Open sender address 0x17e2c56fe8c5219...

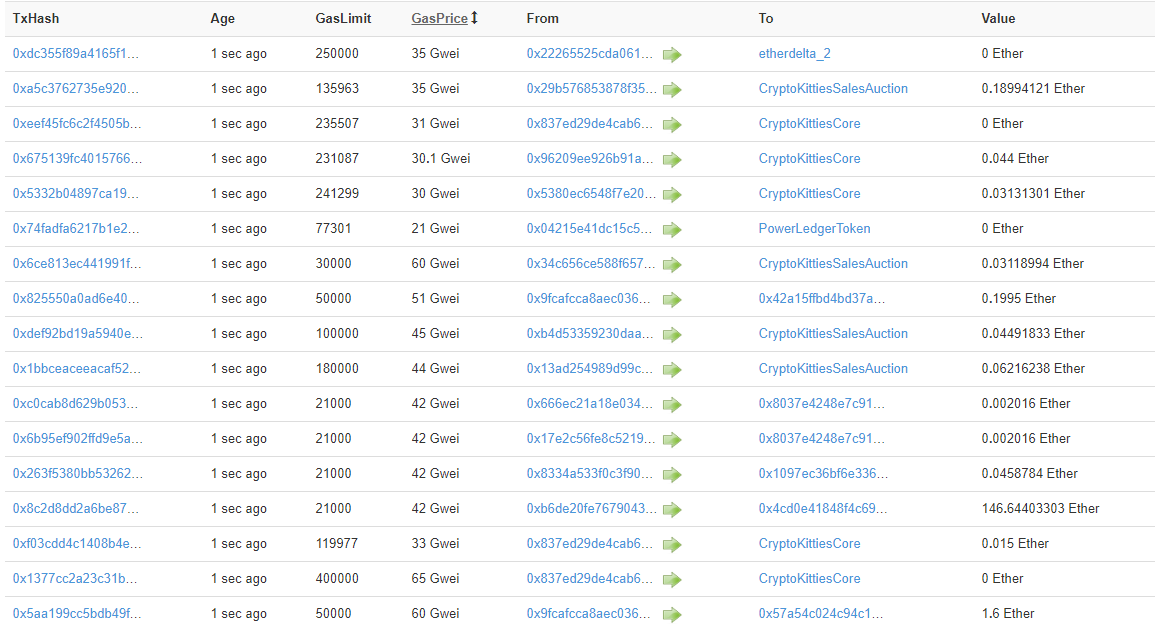(591, 438)
